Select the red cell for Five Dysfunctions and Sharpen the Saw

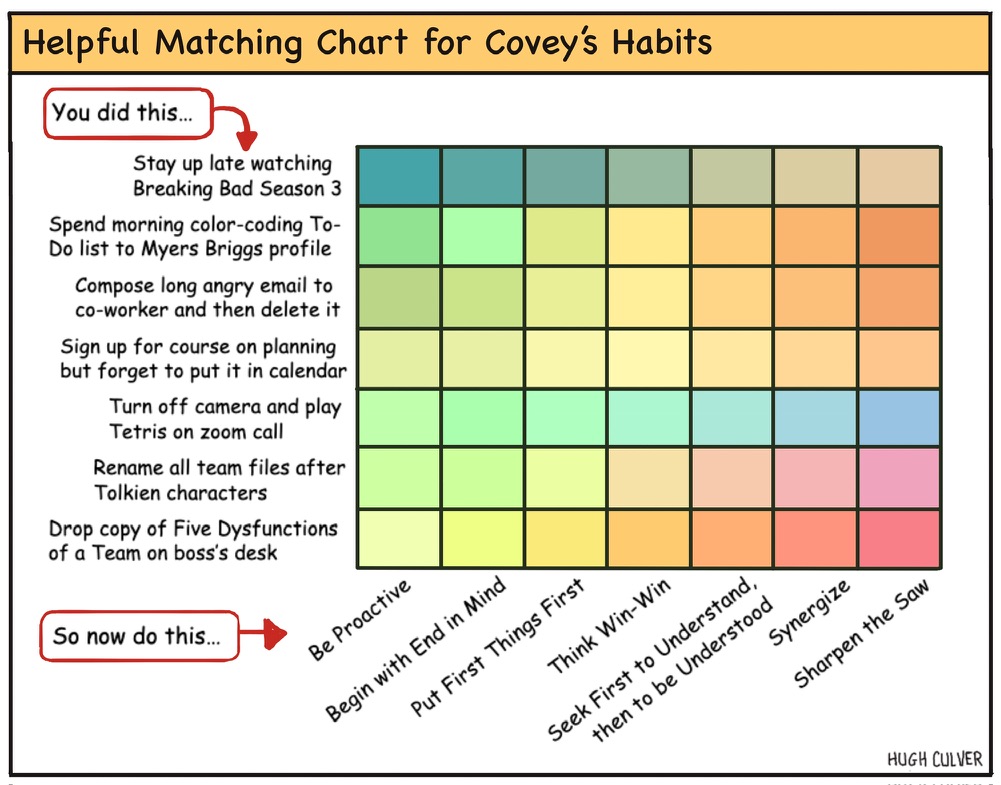899,539
